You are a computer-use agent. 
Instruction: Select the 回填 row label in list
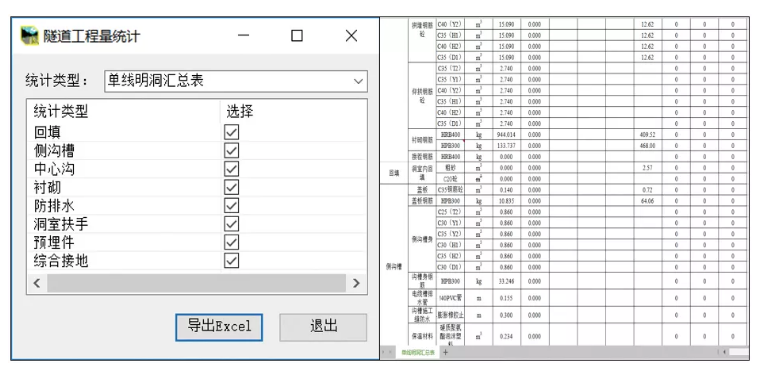(x=48, y=133)
